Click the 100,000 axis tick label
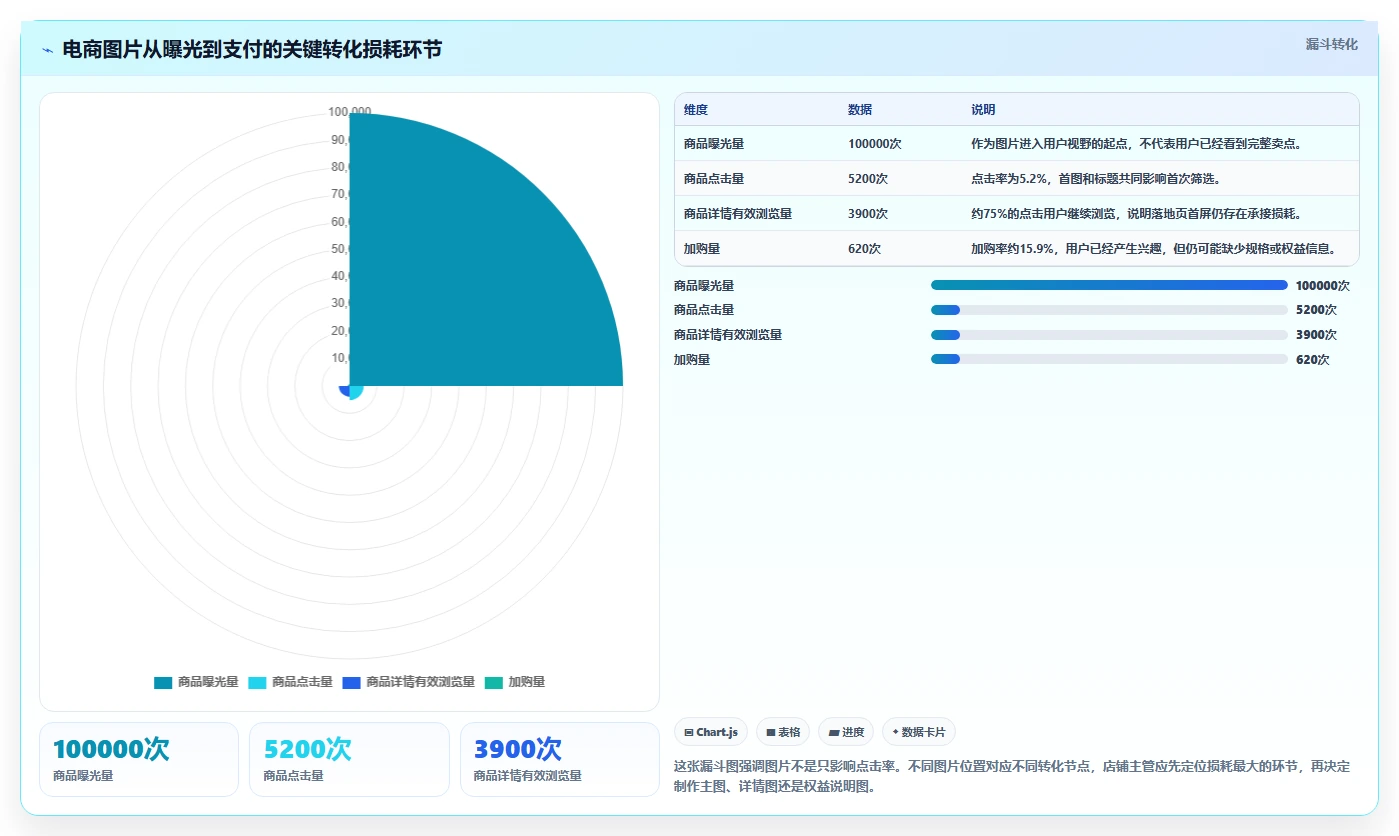Image resolution: width=1399 pixels, height=836 pixels. [x=350, y=112]
